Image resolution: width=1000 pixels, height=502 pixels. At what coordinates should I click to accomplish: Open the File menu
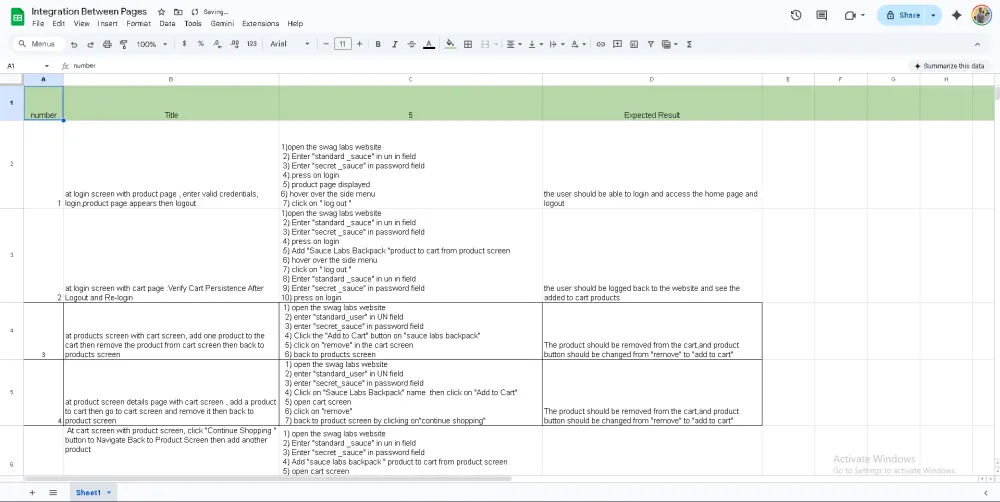[38, 24]
